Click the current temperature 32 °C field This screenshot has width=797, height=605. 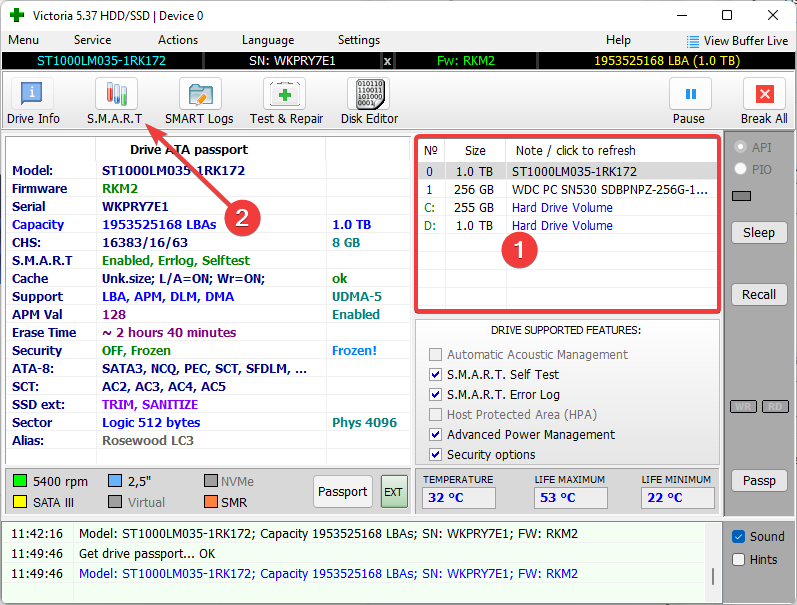click(x=458, y=498)
